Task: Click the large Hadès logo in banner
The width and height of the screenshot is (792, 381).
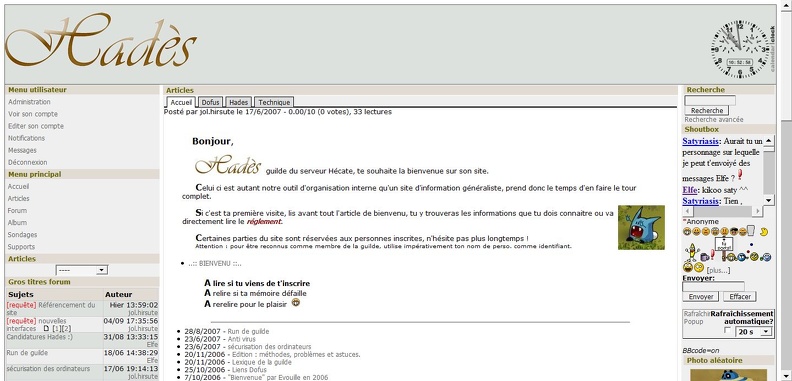Action: pyautogui.click(x=100, y=40)
